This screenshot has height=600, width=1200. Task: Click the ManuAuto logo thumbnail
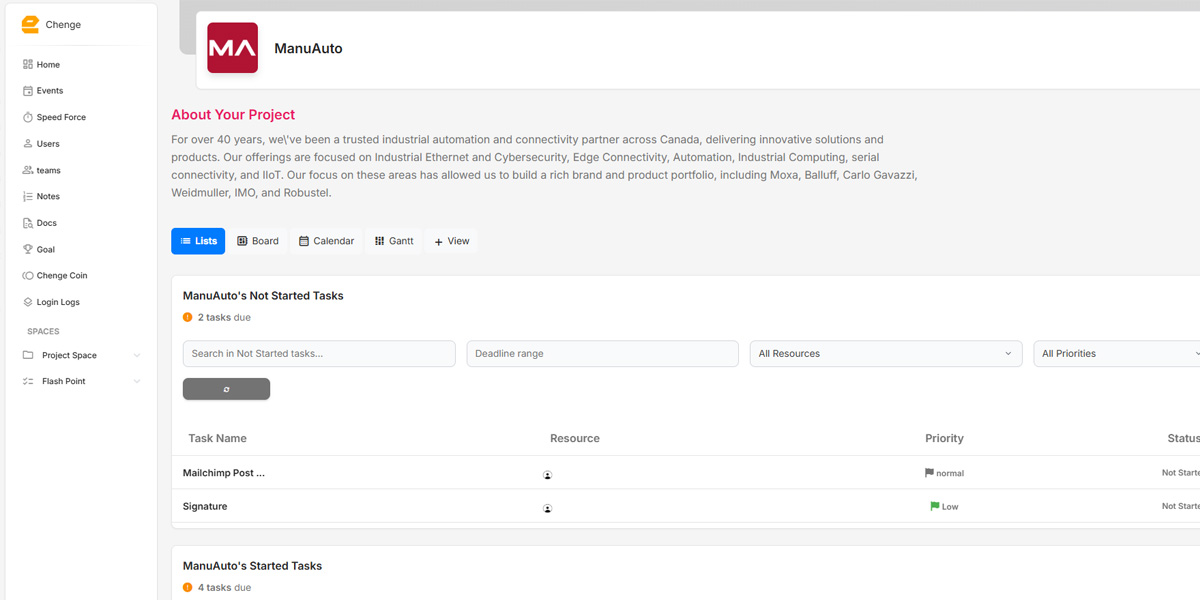(x=232, y=48)
